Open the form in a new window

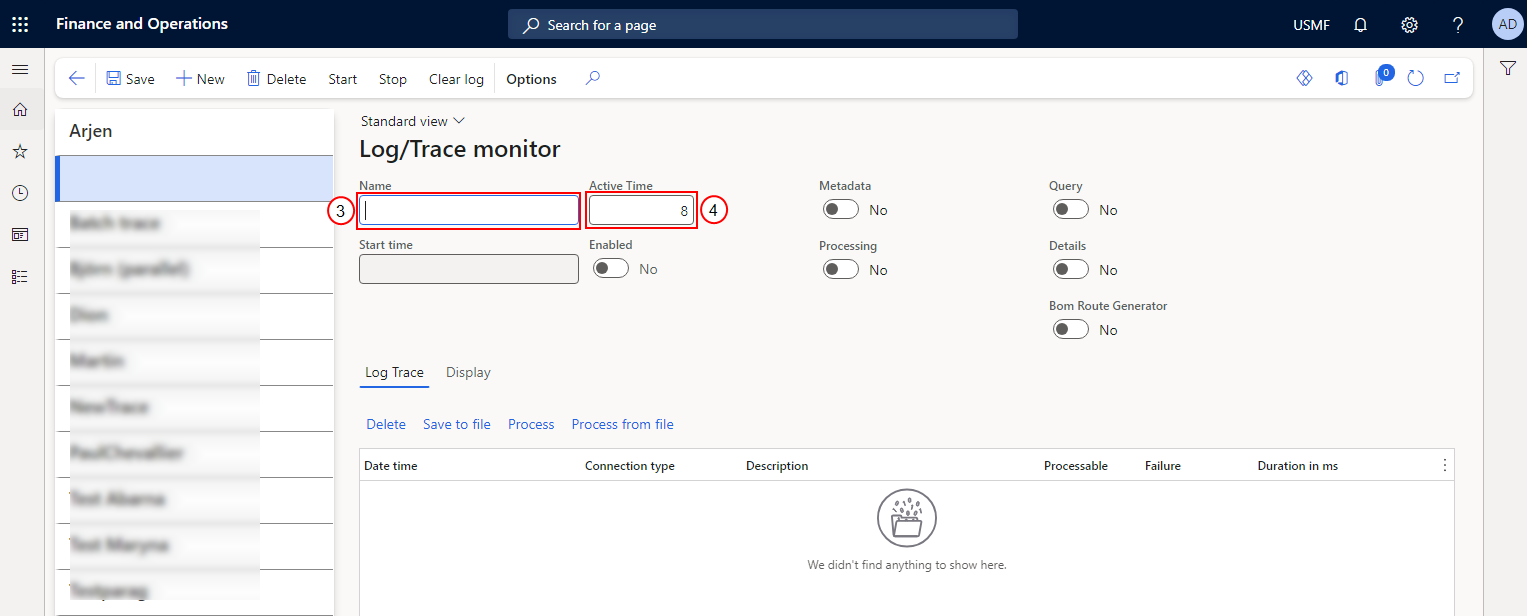[1452, 78]
